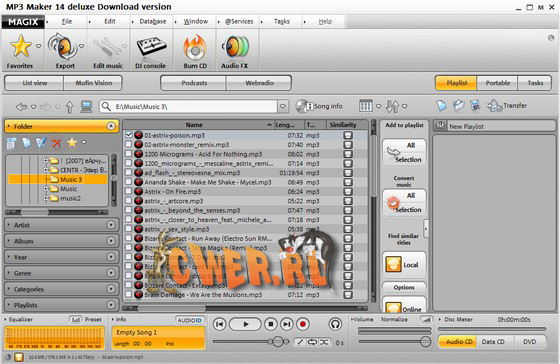
Task: Adjust the volume slider knob
Action: 425,341
